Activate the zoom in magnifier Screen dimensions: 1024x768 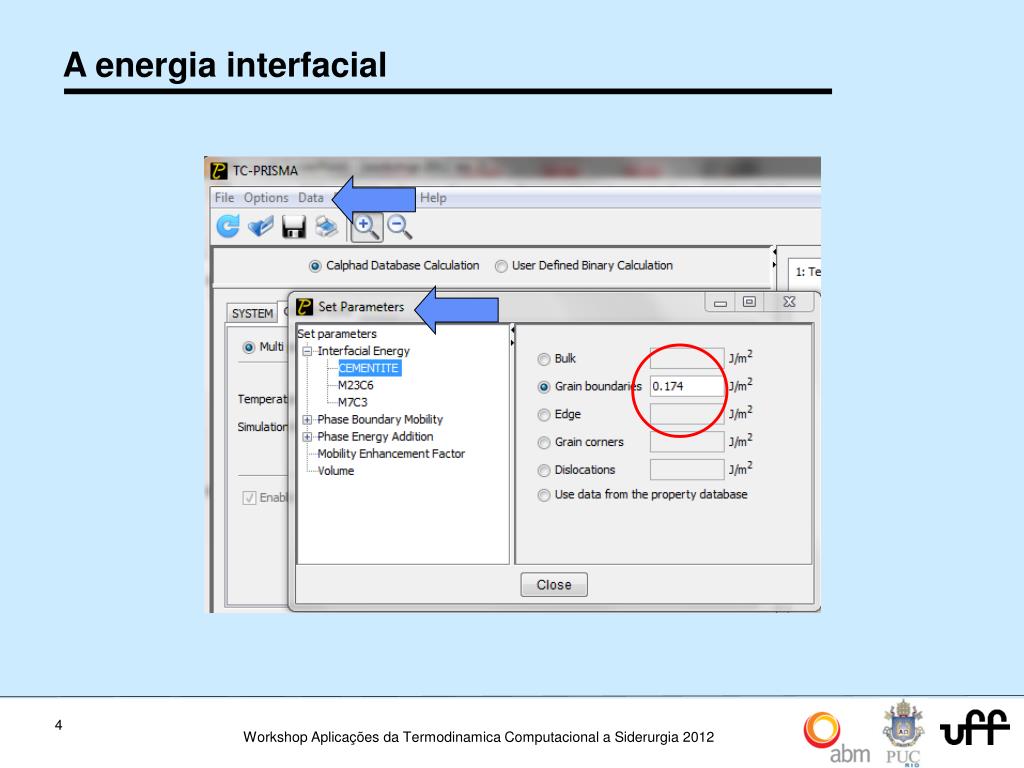pos(366,227)
